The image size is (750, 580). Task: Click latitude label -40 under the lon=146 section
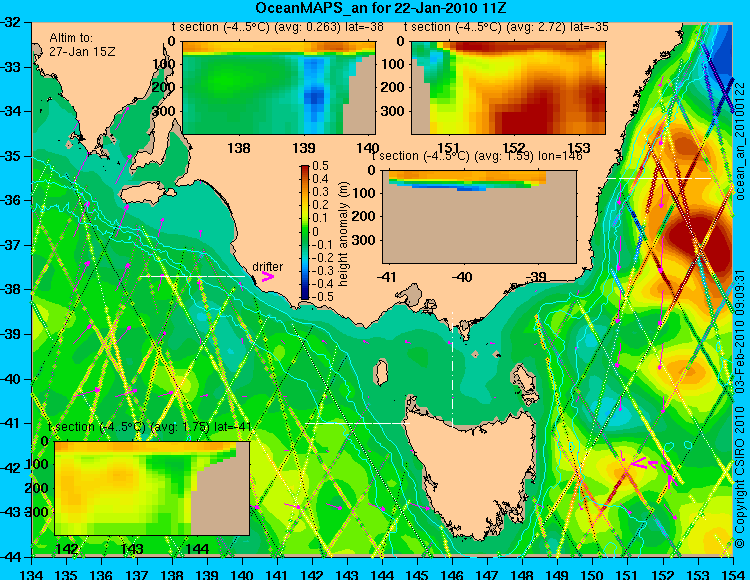[x=462, y=277]
